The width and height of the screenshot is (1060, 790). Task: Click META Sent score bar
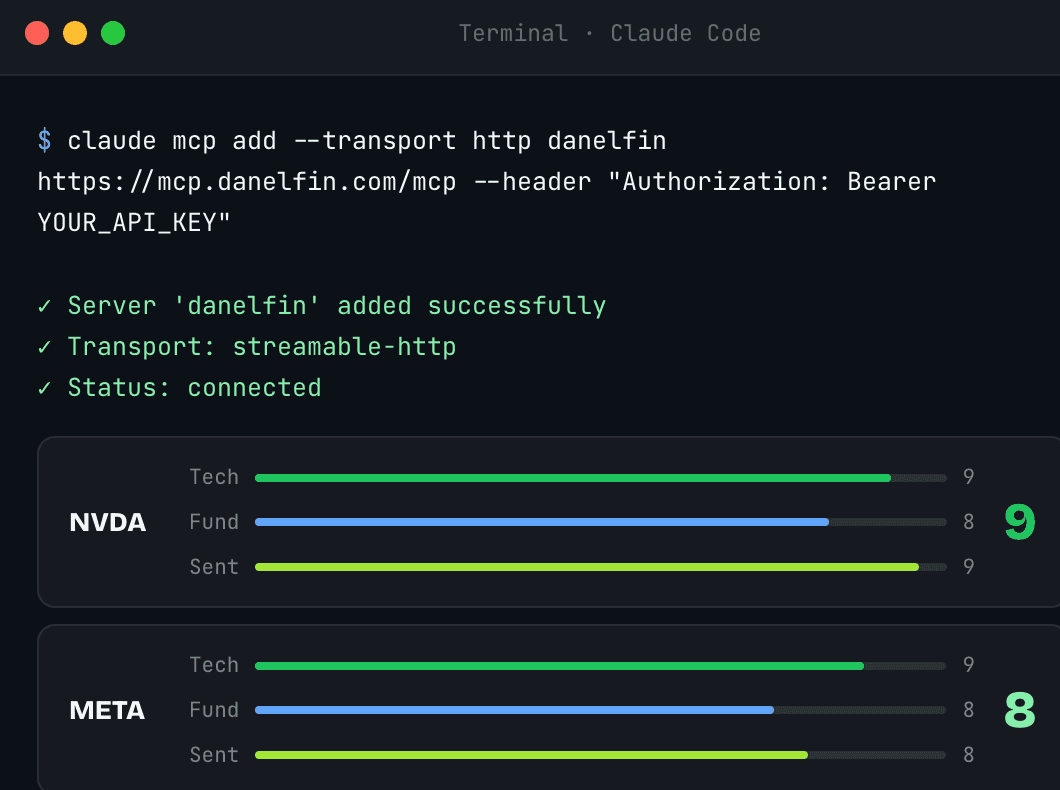pyautogui.click(x=601, y=755)
